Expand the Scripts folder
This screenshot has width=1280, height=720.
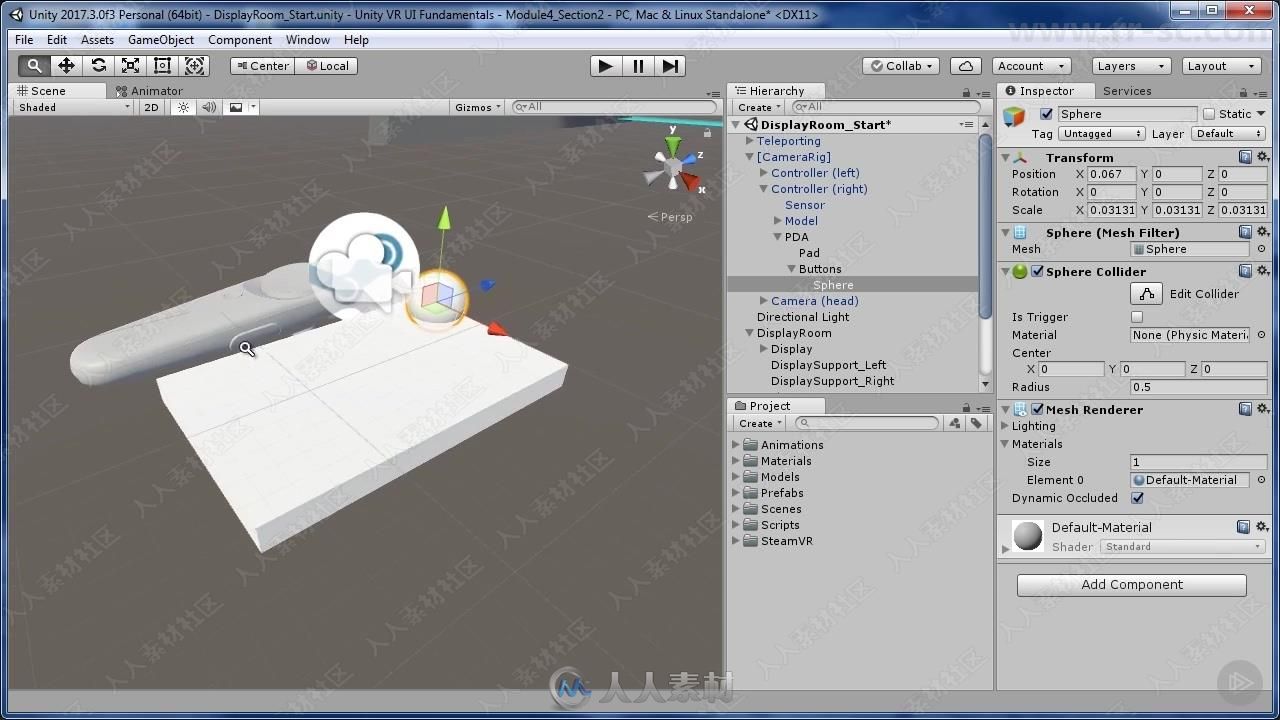736,525
